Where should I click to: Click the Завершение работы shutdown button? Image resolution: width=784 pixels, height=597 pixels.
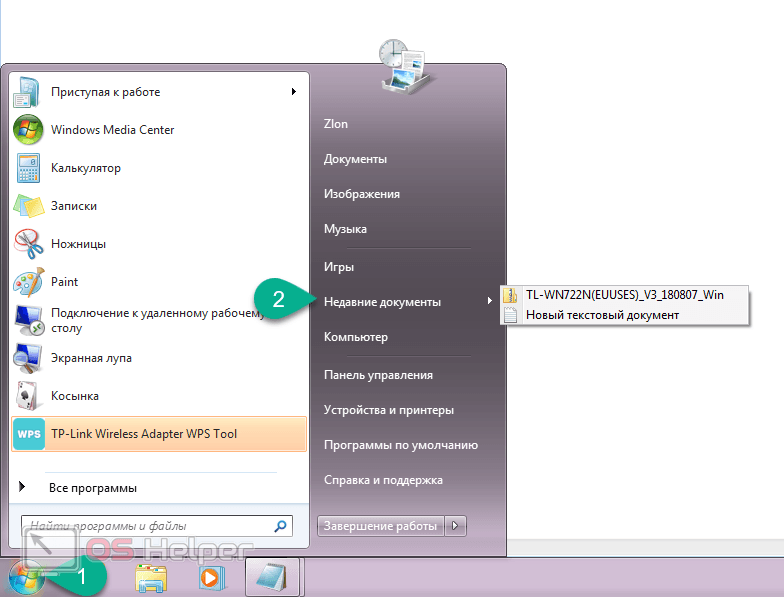pyautogui.click(x=380, y=526)
